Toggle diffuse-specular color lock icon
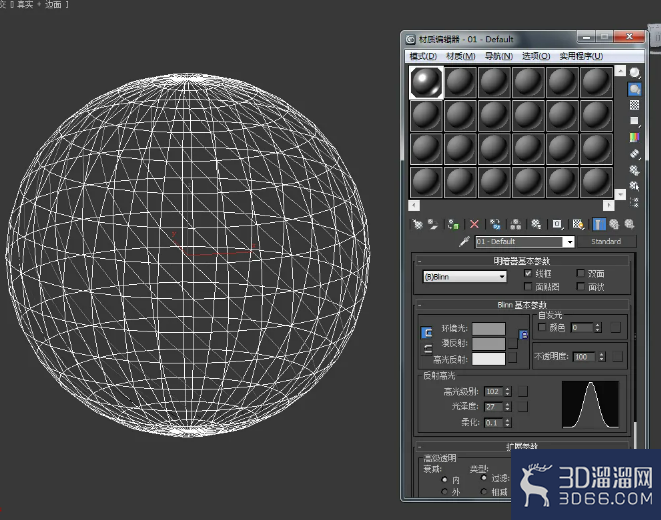The width and height of the screenshot is (661, 520). tap(427, 349)
